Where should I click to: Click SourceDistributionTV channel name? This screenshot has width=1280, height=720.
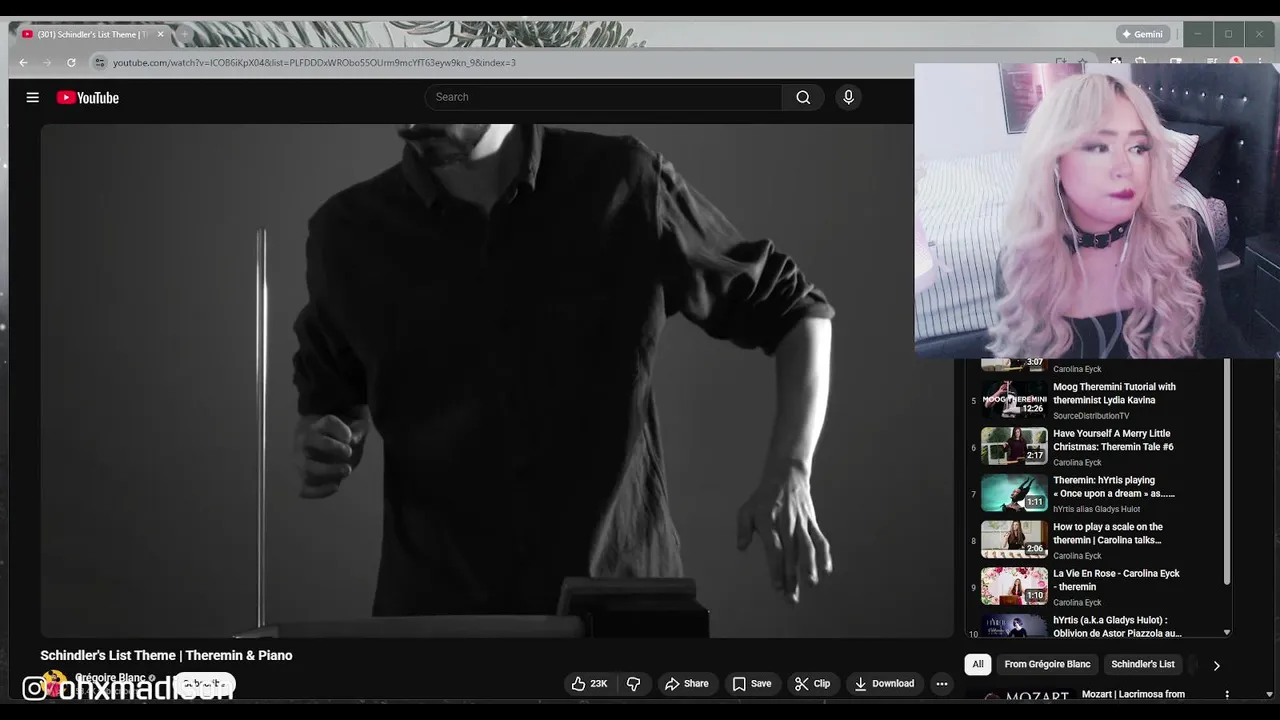[x=1091, y=416]
